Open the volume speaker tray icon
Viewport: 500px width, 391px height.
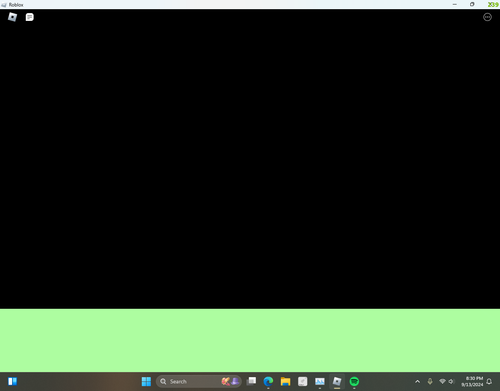click(x=451, y=381)
